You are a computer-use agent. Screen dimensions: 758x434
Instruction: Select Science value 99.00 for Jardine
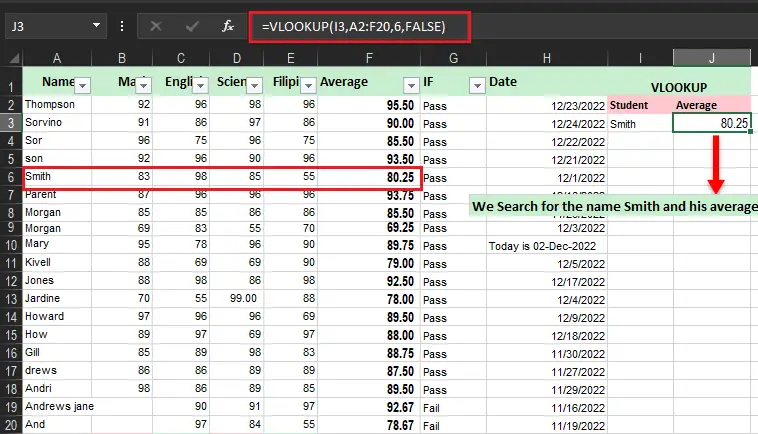click(x=236, y=298)
